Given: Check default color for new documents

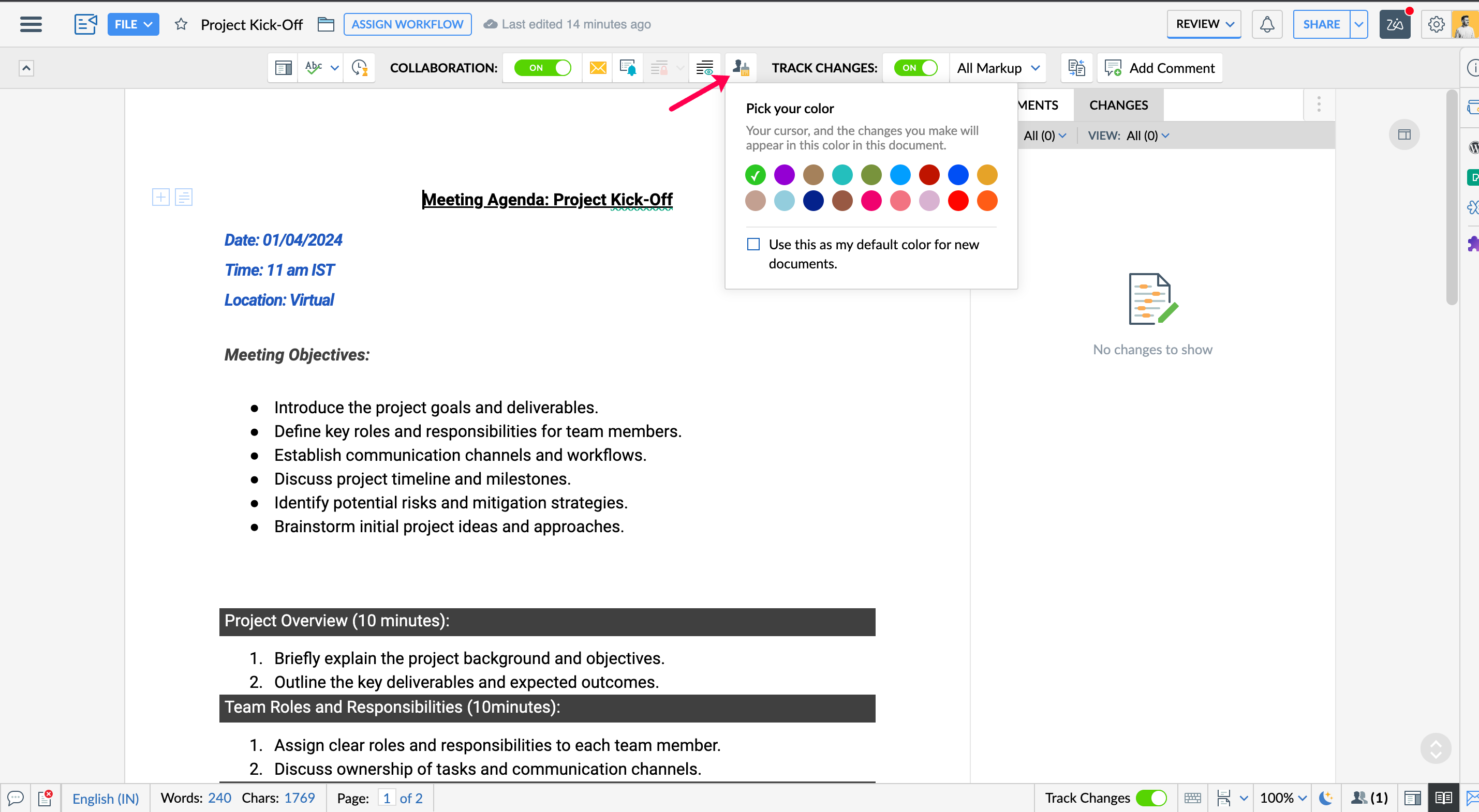Looking at the screenshot, I should (x=753, y=245).
